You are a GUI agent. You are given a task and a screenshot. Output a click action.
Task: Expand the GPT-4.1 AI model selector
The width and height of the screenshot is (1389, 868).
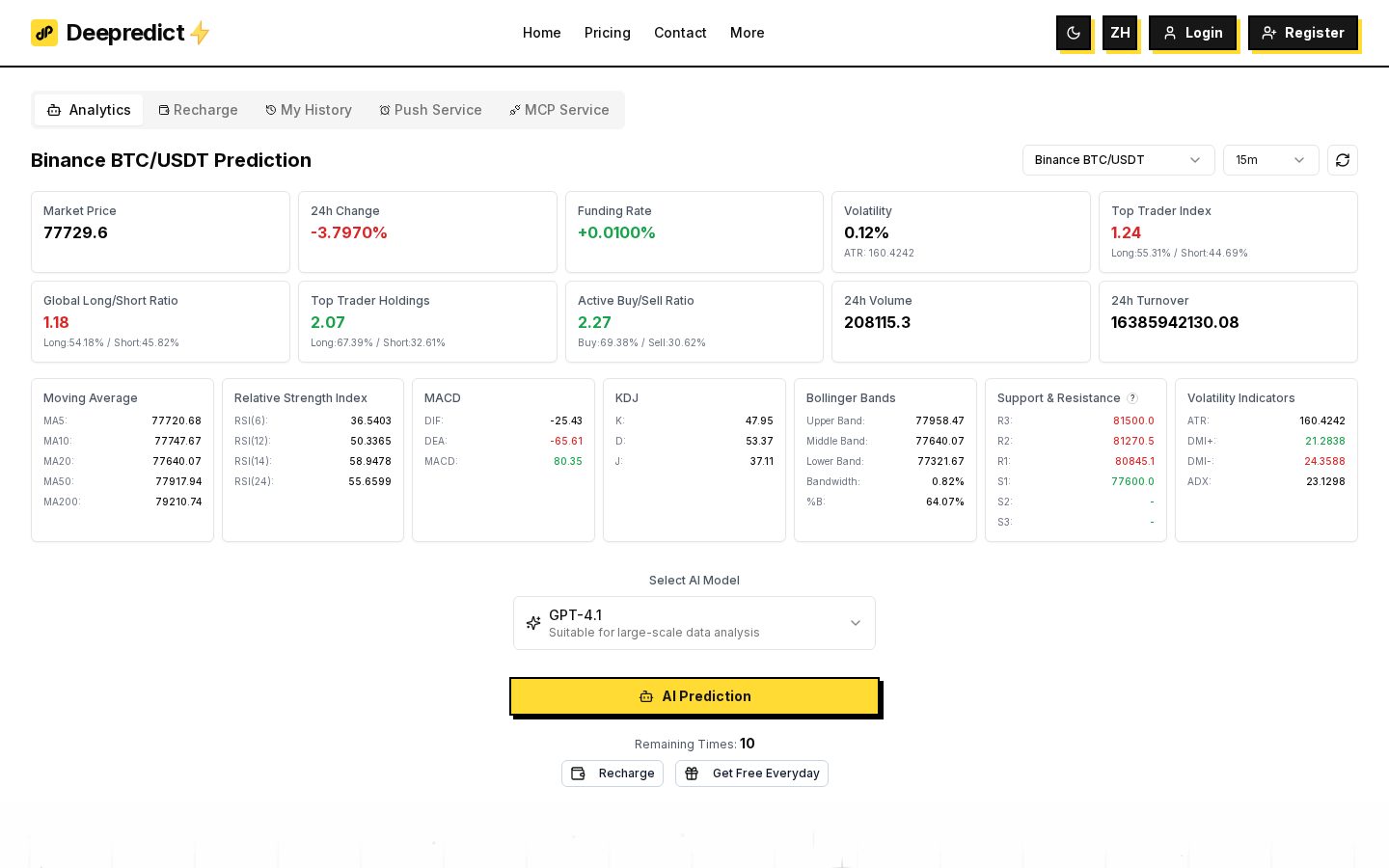click(694, 623)
